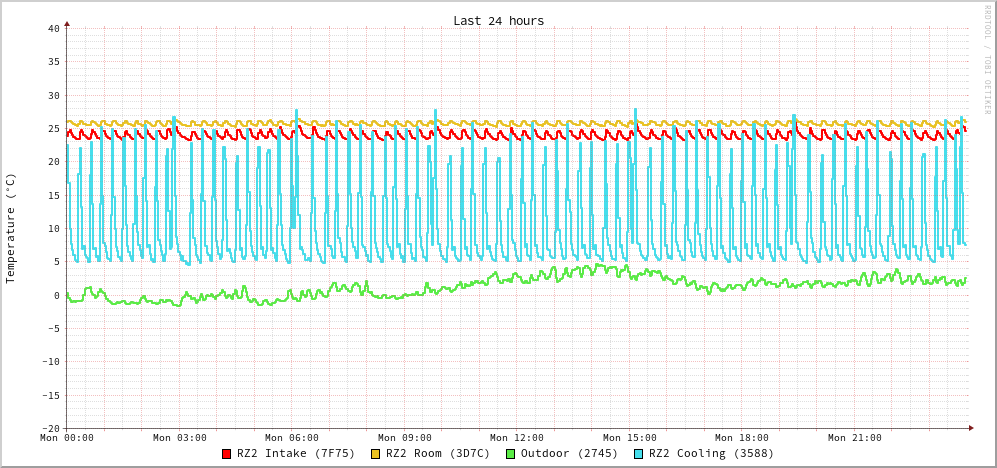The height and width of the screenshot is (468, 997).
Task: Click the 'Mon 00:00' time axis label
Action: 67,438
